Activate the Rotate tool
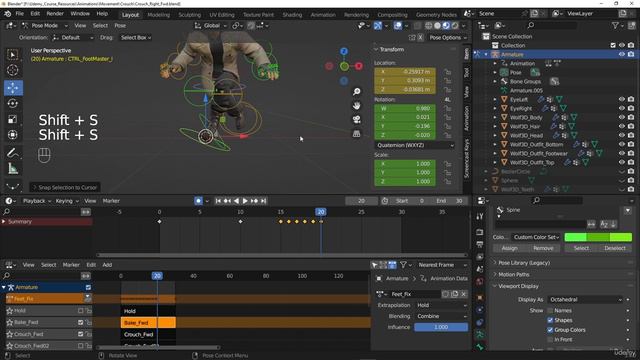The height and width of the screenshot is (360, 640). [13, 104]
